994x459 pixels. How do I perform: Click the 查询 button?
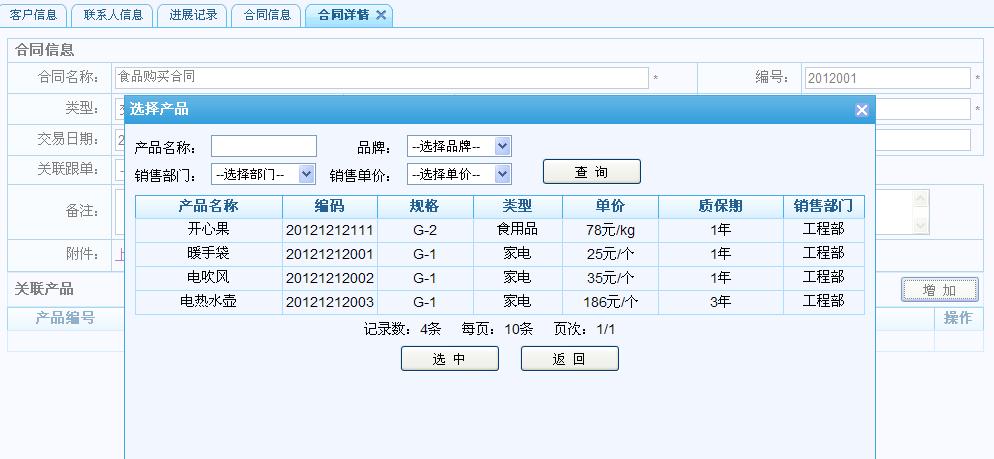(x=591, y=172)
